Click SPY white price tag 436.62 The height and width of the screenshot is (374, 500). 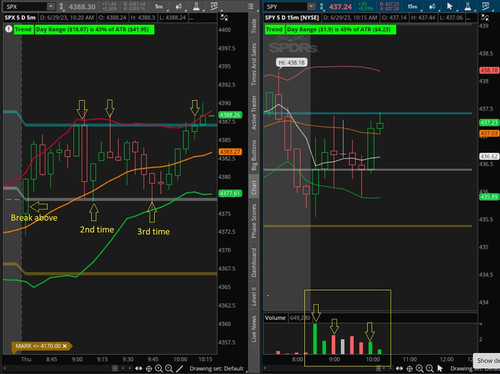pos(489,156)
